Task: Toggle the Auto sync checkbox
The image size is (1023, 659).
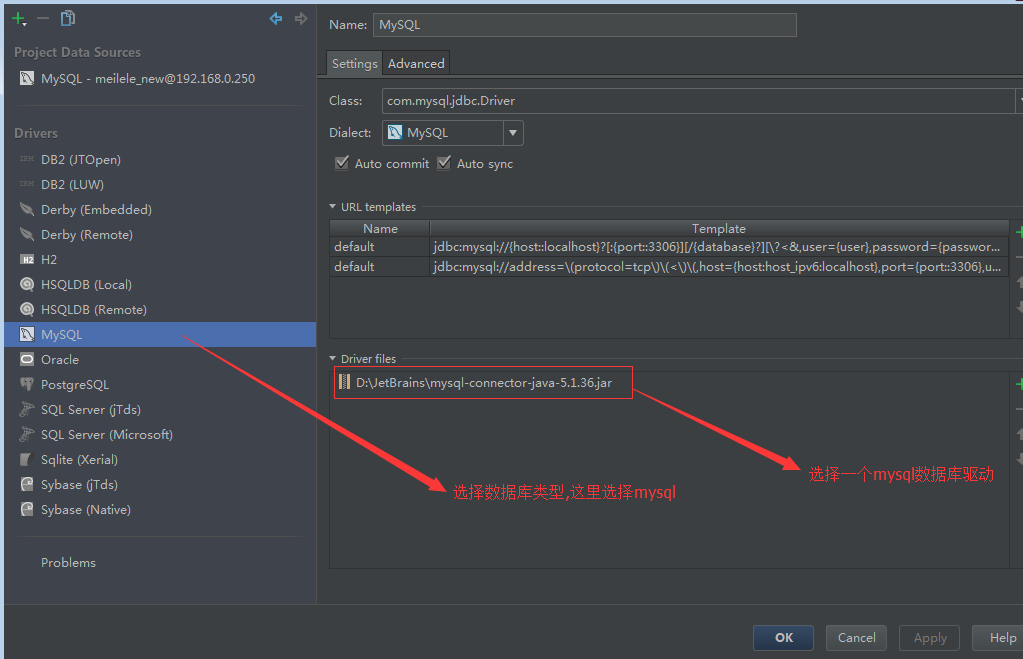Action: [444, 163]
